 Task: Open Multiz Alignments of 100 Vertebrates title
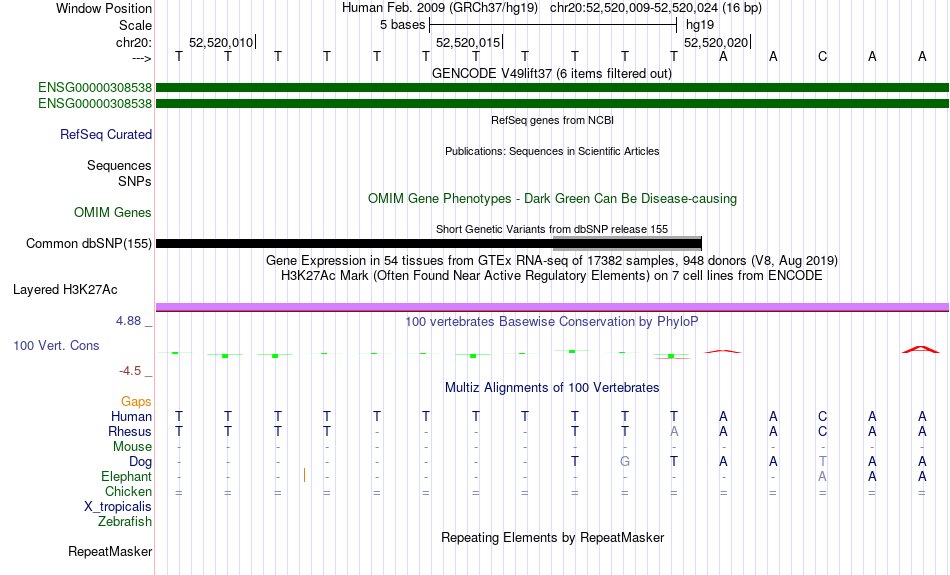pos(552,388)
